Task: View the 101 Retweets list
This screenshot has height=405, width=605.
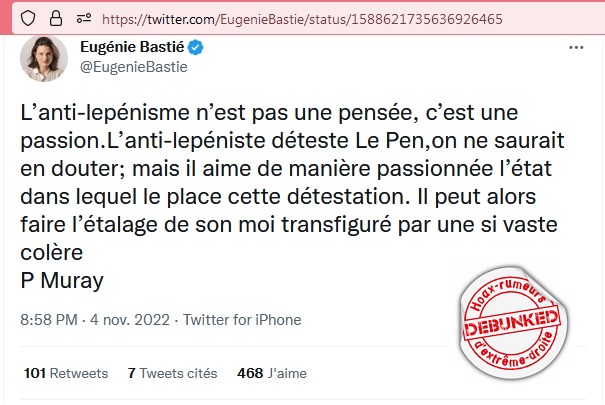Action: point(65,374)
